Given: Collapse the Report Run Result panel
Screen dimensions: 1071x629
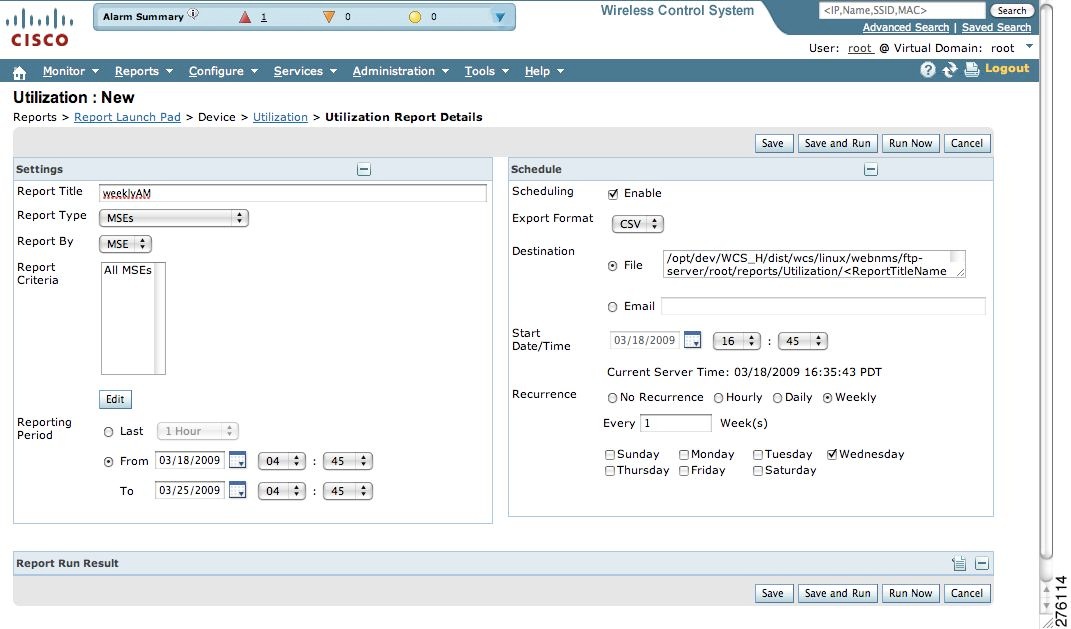Looking at the screenshot, I should 982,563.
